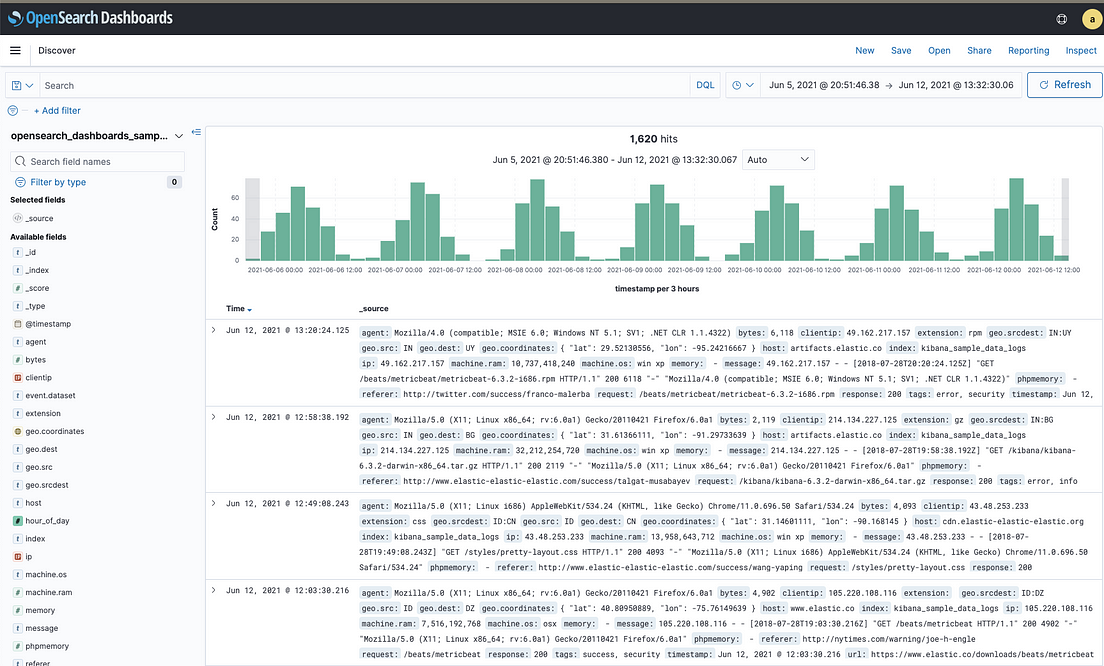Image resolution: width=1104 pixels, height=666 pixels.
Task: Click the agent field type icon
Action: pyautogui.click(x=18, y=342)
